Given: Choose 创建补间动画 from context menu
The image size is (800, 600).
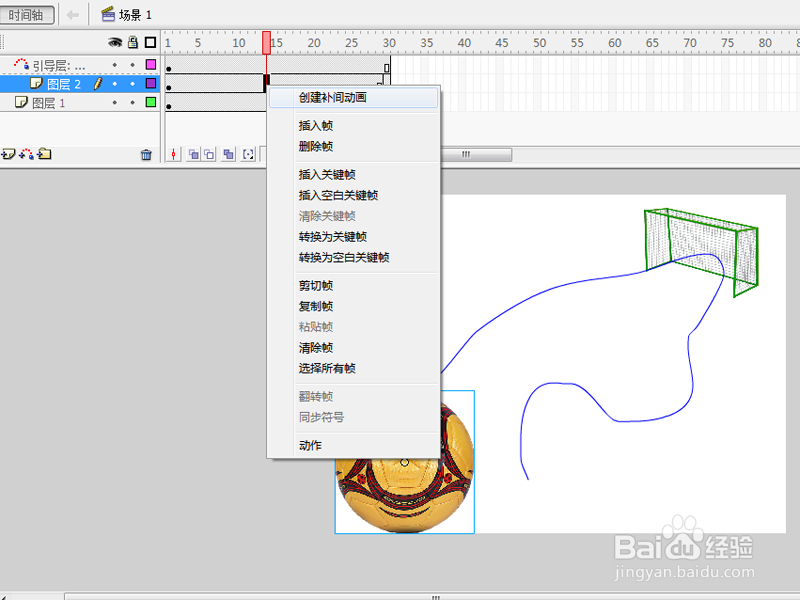Looking at the screenshot, I should (x=353, y=97).
